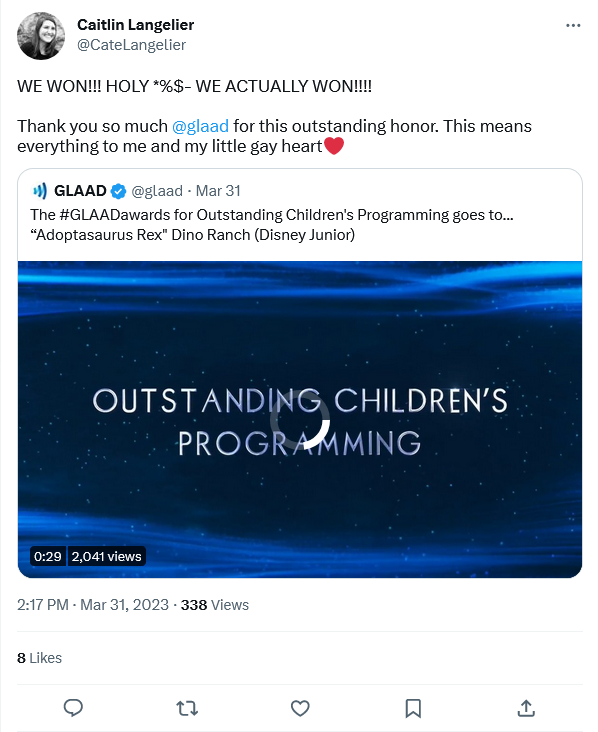This screenshot has height=732, width=598.
Task: Open the 8 Likes list
Action: (x=39, y=658)
